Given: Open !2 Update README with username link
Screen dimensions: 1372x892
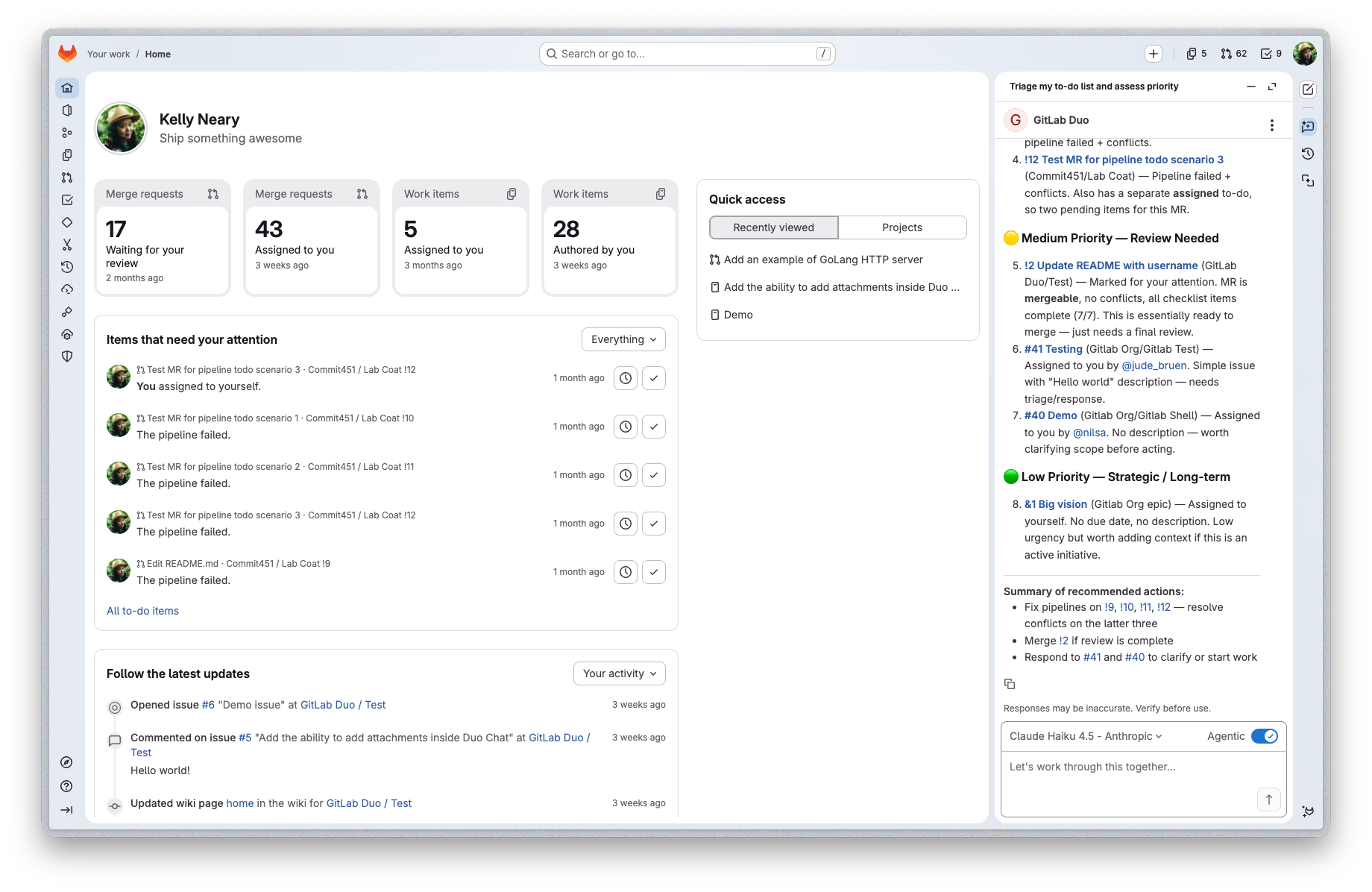Looking at the screenshot, I should click(1111, 266).
